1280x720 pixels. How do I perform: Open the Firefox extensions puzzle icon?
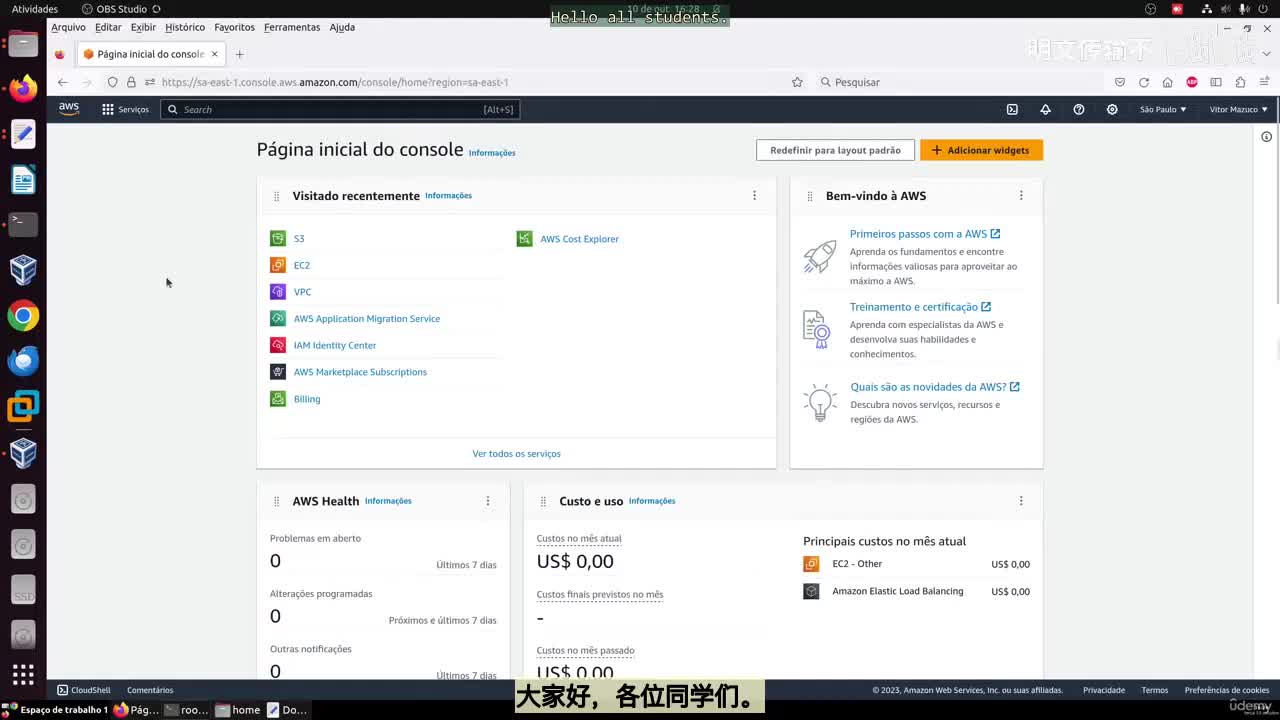[x=1240, y=82]
